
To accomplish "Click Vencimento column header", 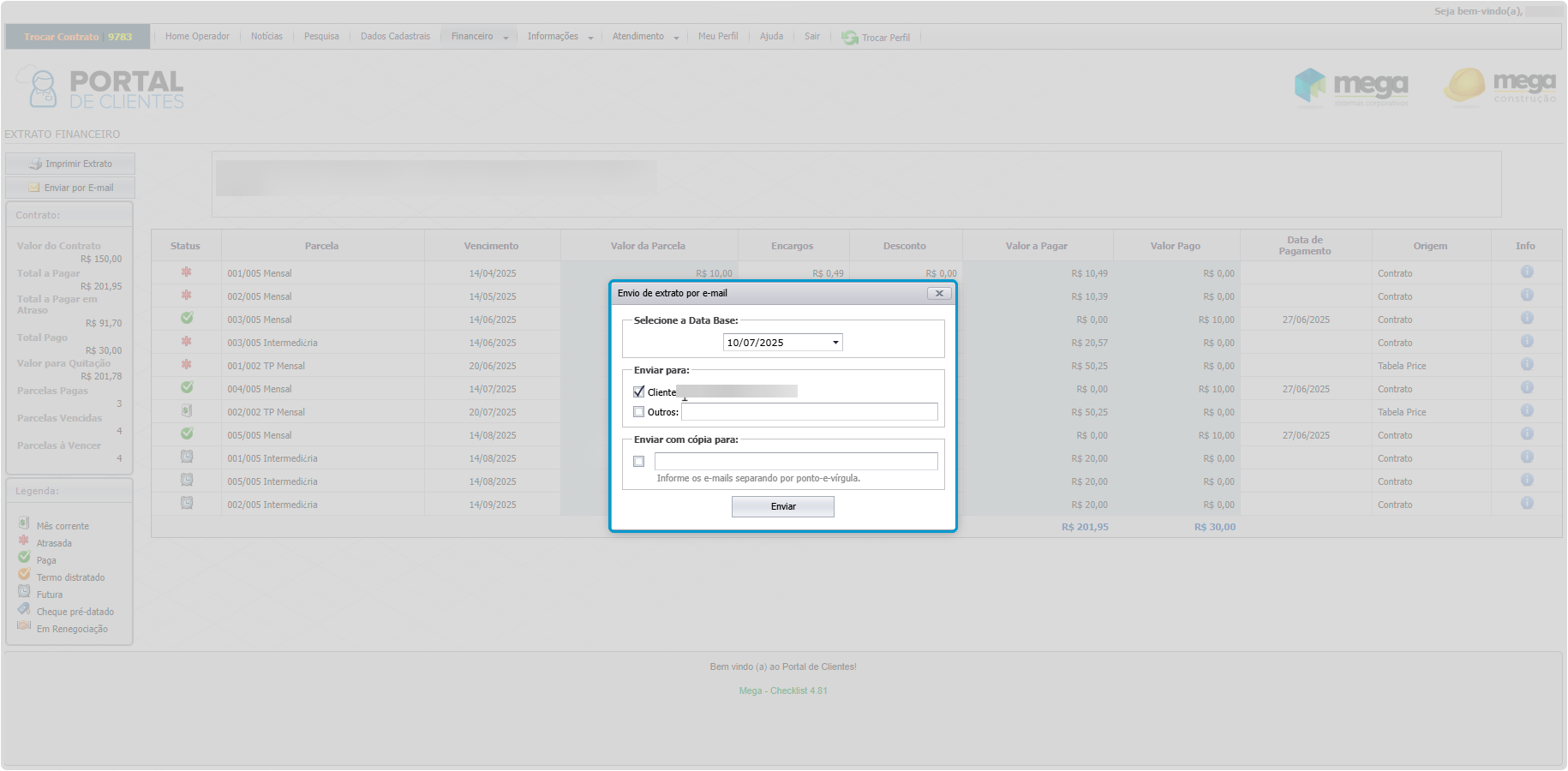I will 491,246.
